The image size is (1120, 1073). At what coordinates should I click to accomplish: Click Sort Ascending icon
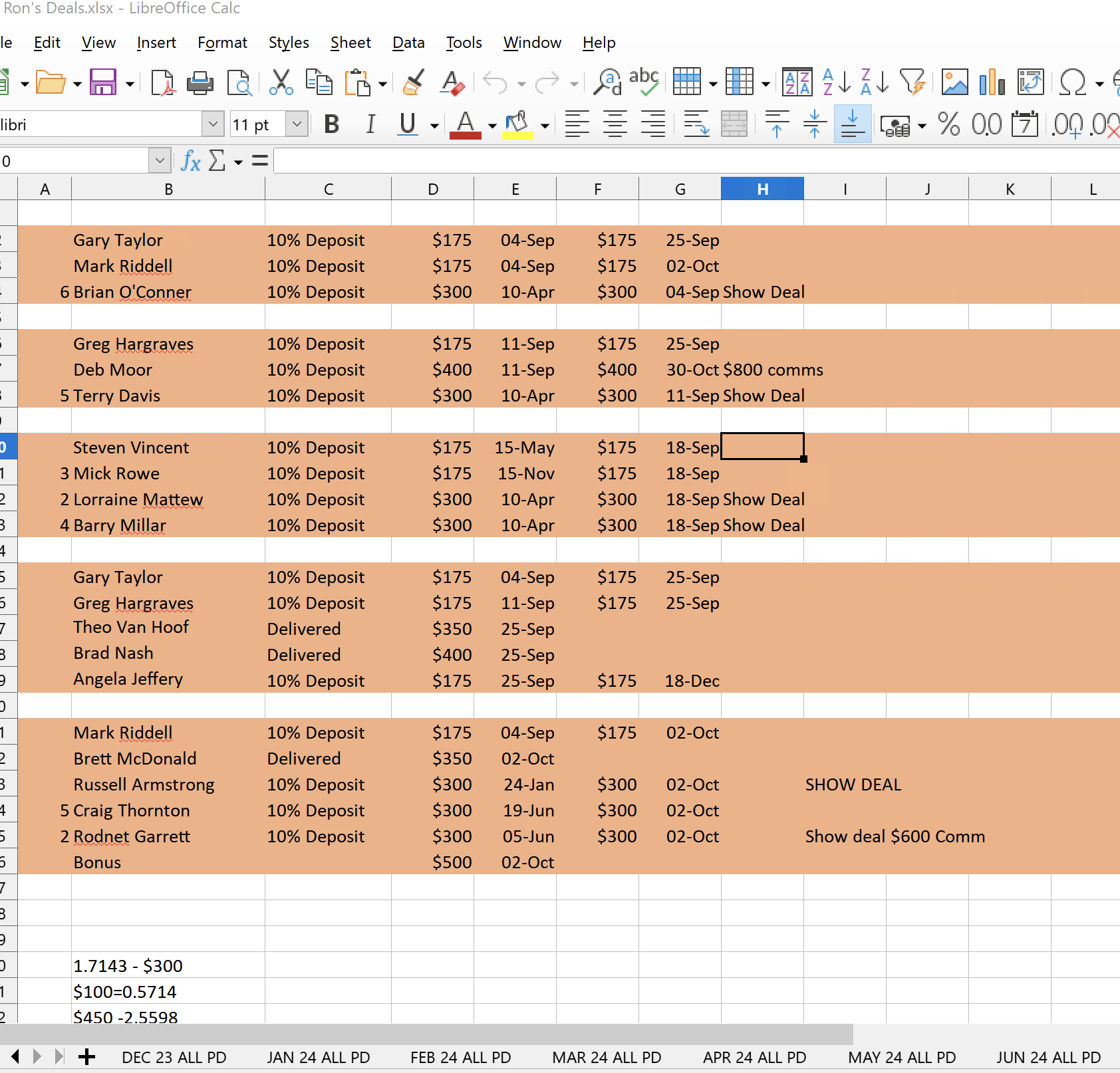tap(836, 82)
